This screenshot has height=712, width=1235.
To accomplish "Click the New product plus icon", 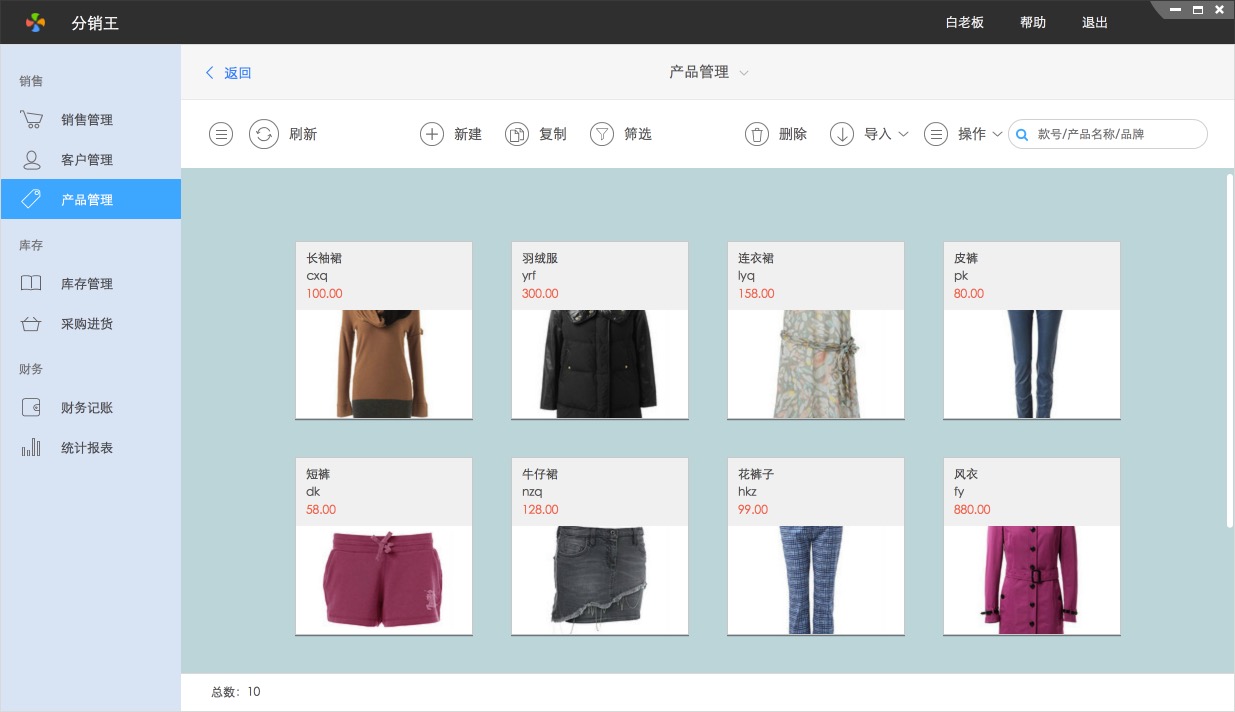I will (x=431, y=134).
